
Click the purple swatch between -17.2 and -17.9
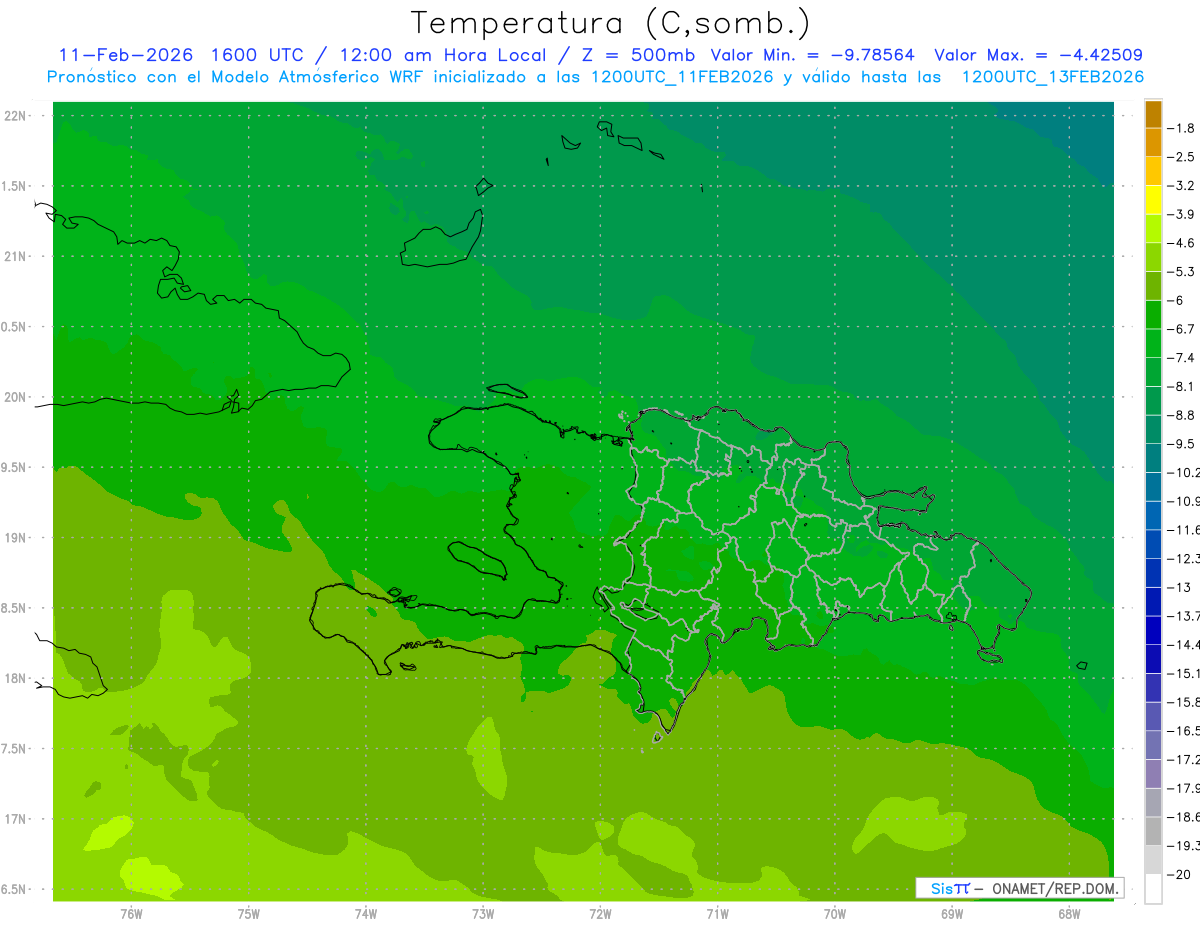[x=1153, y=773]
